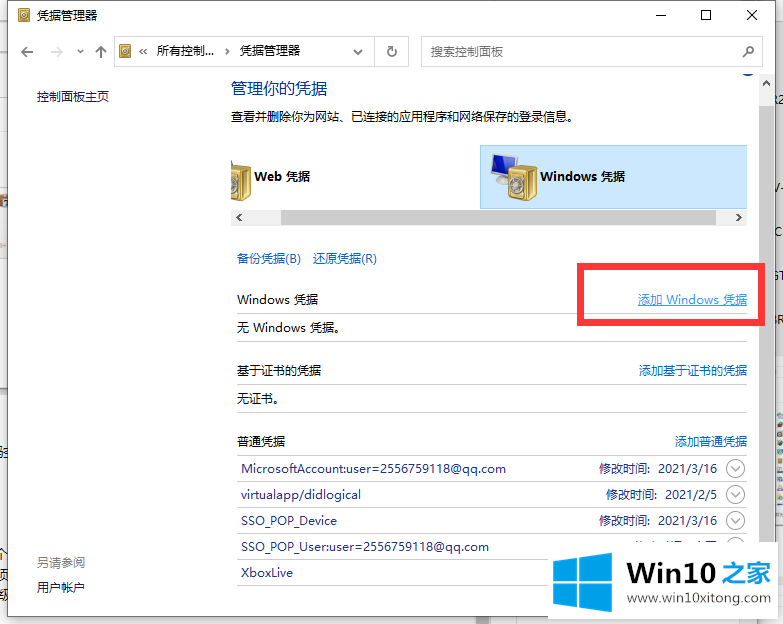
Task: Click 添加 Windows 凭据 link
Action: pyautogui.click(x=692, y=300)
